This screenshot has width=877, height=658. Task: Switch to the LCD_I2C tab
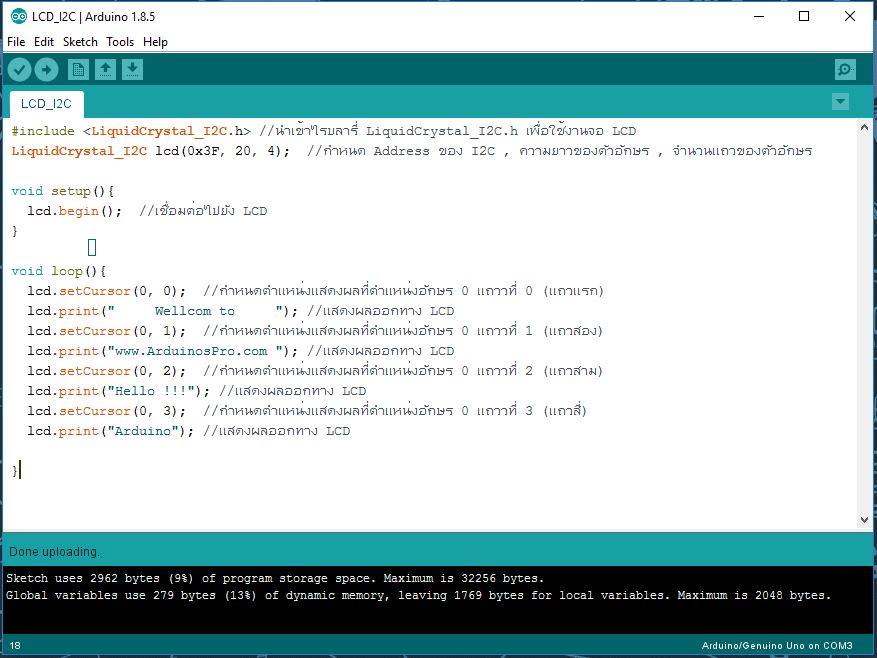point(44,103)
